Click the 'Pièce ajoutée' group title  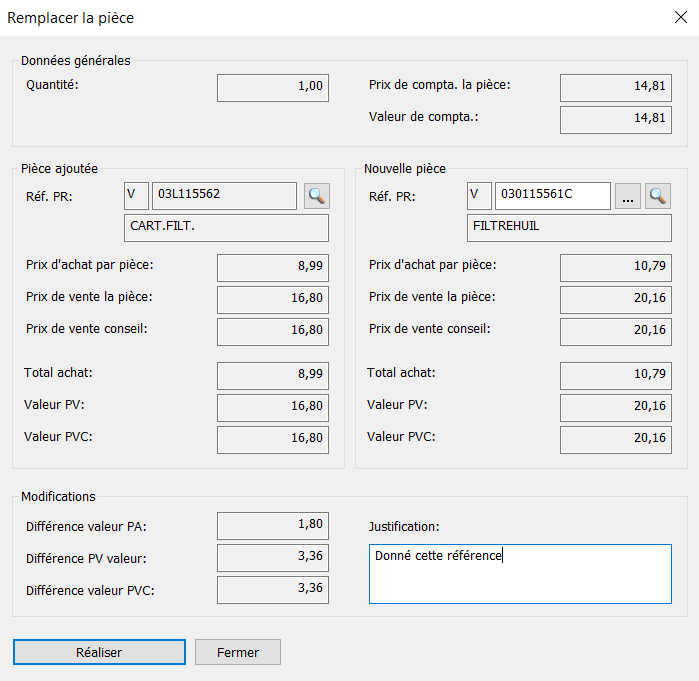tap(59, 168)
